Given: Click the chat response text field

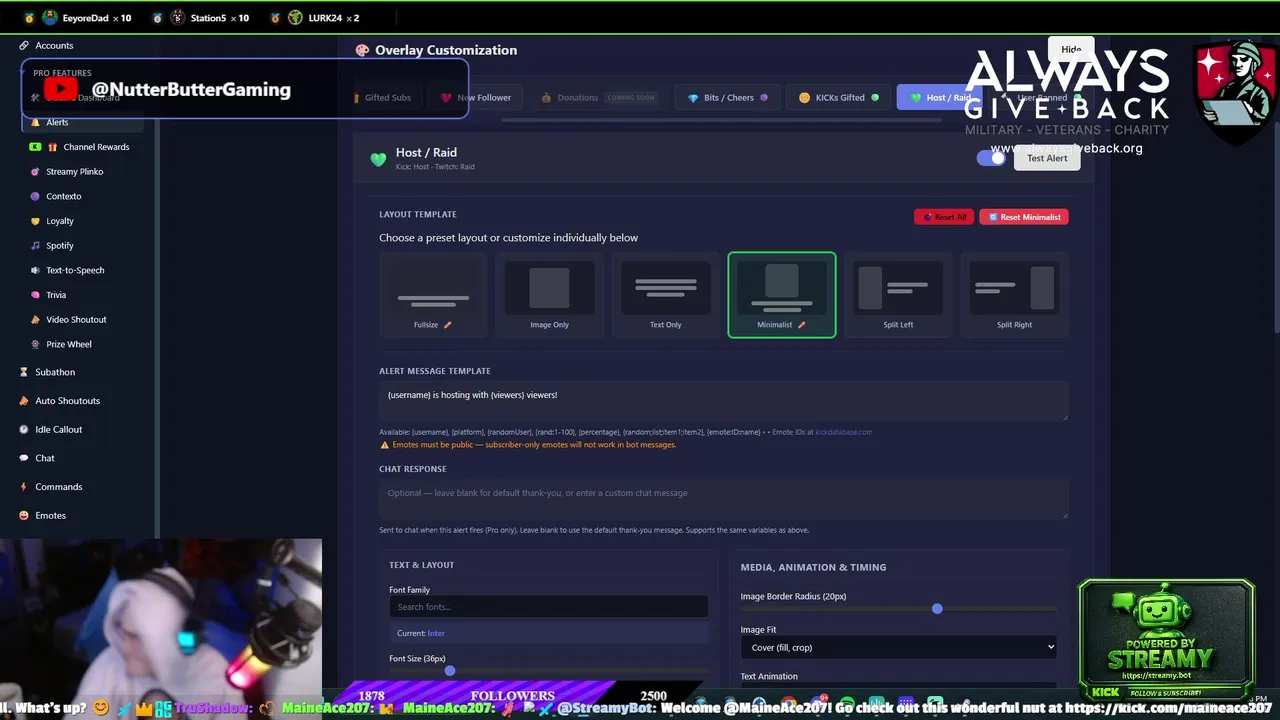Looking at the screenshot, I should pos(723,499).
